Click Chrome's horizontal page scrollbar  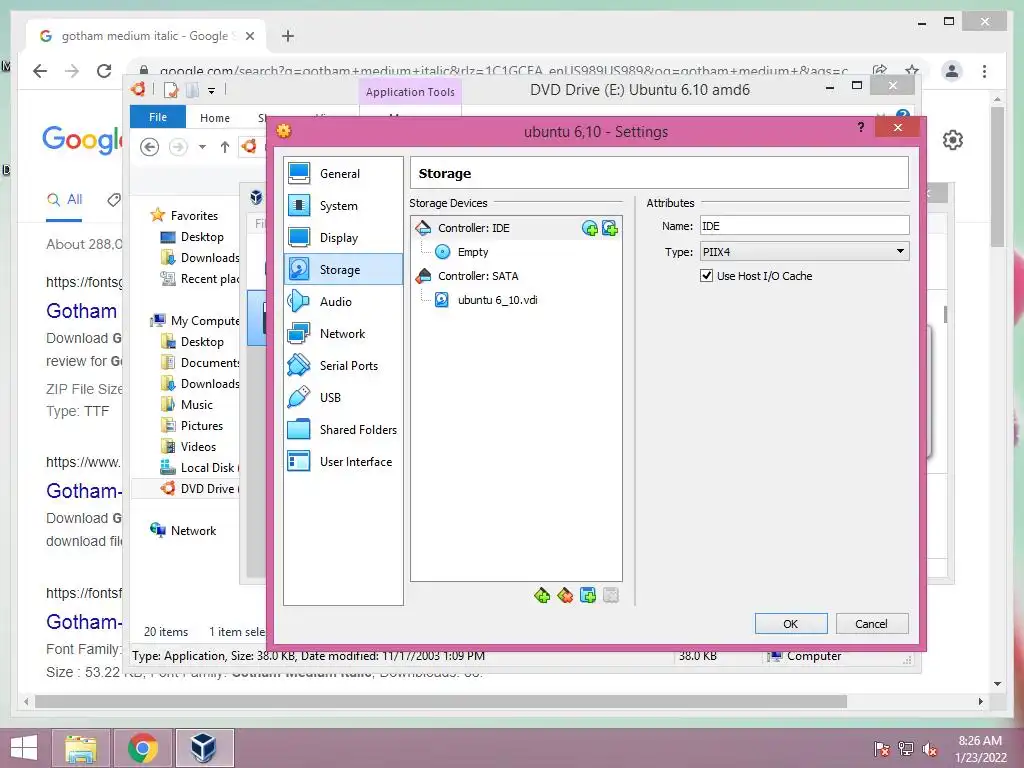(x=441, y=701)
